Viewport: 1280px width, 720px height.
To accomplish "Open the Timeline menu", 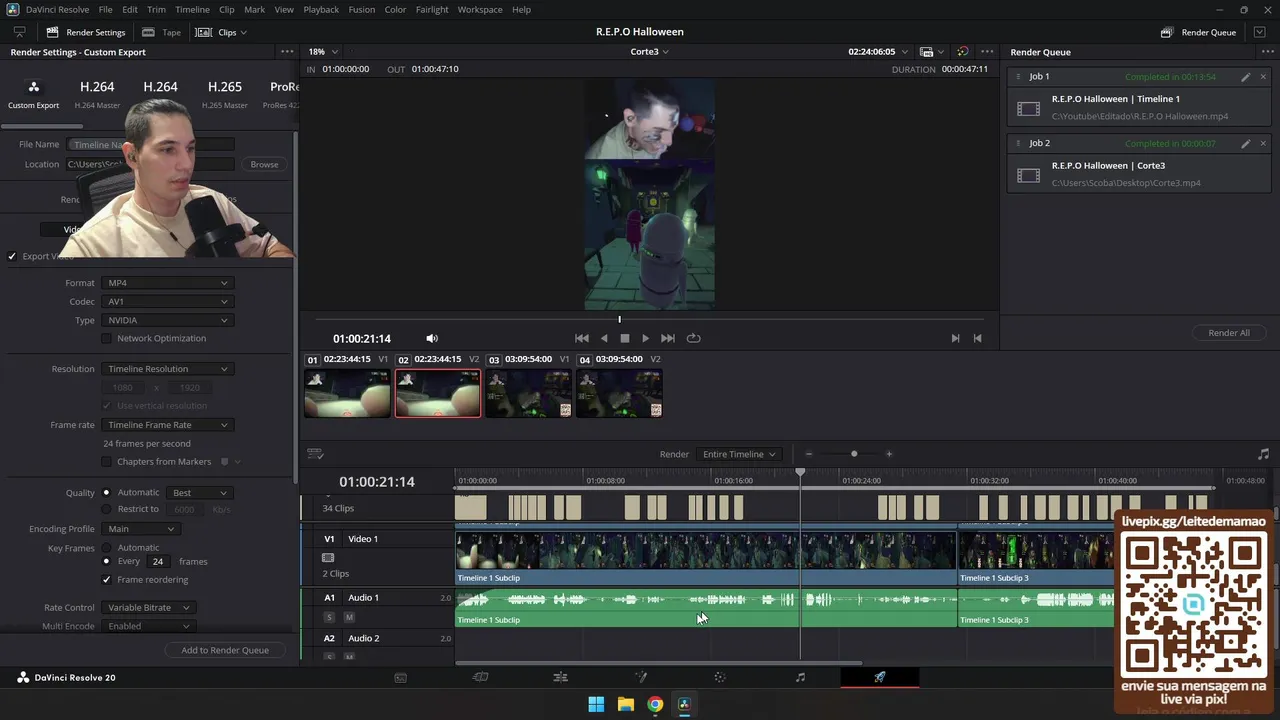I will [192, 9].
